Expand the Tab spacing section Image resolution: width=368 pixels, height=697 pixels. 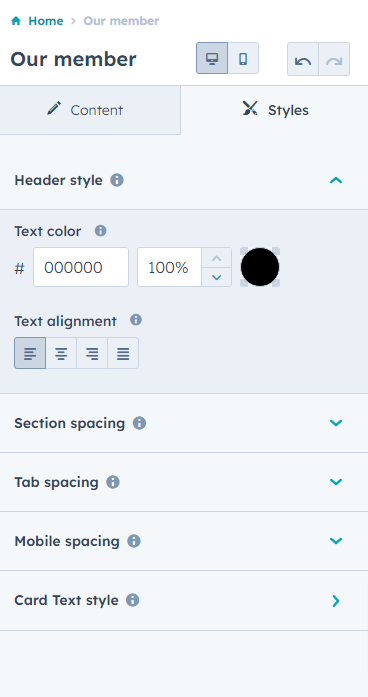(336, 482)
